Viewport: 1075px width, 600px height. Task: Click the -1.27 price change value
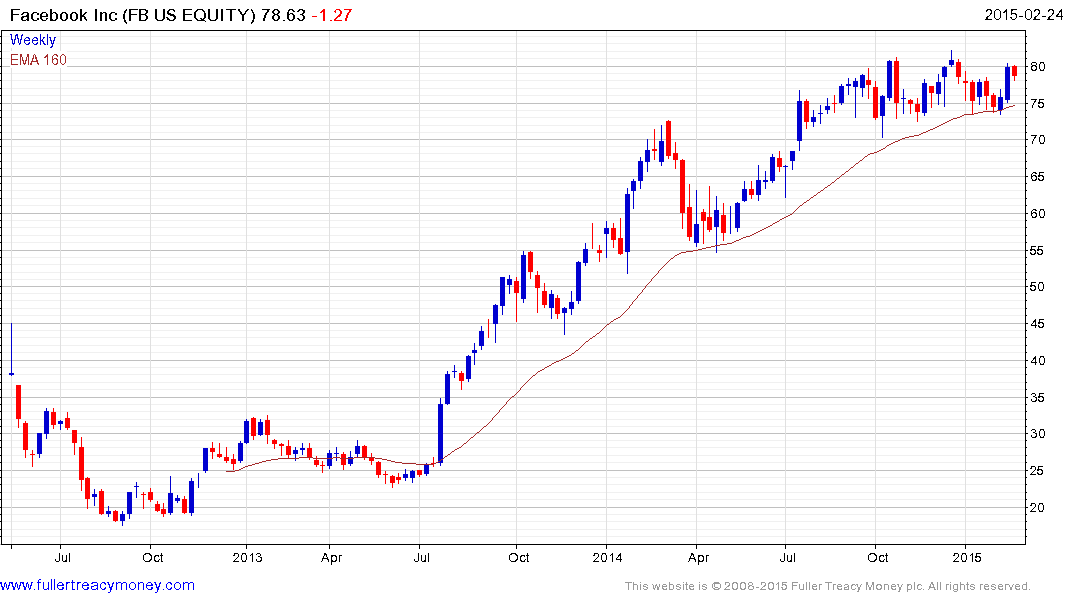coord(332,15)
